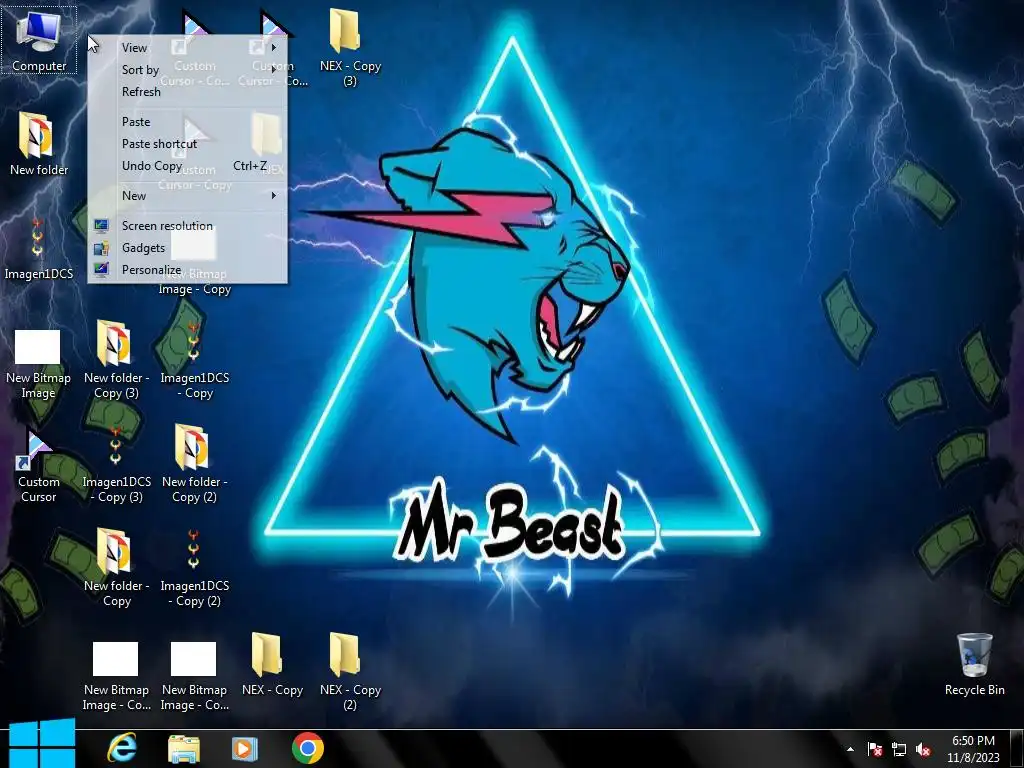Select the New folder desktop icon
Viewport: 1024px width, 768px height.
click(x=39, y=144)
